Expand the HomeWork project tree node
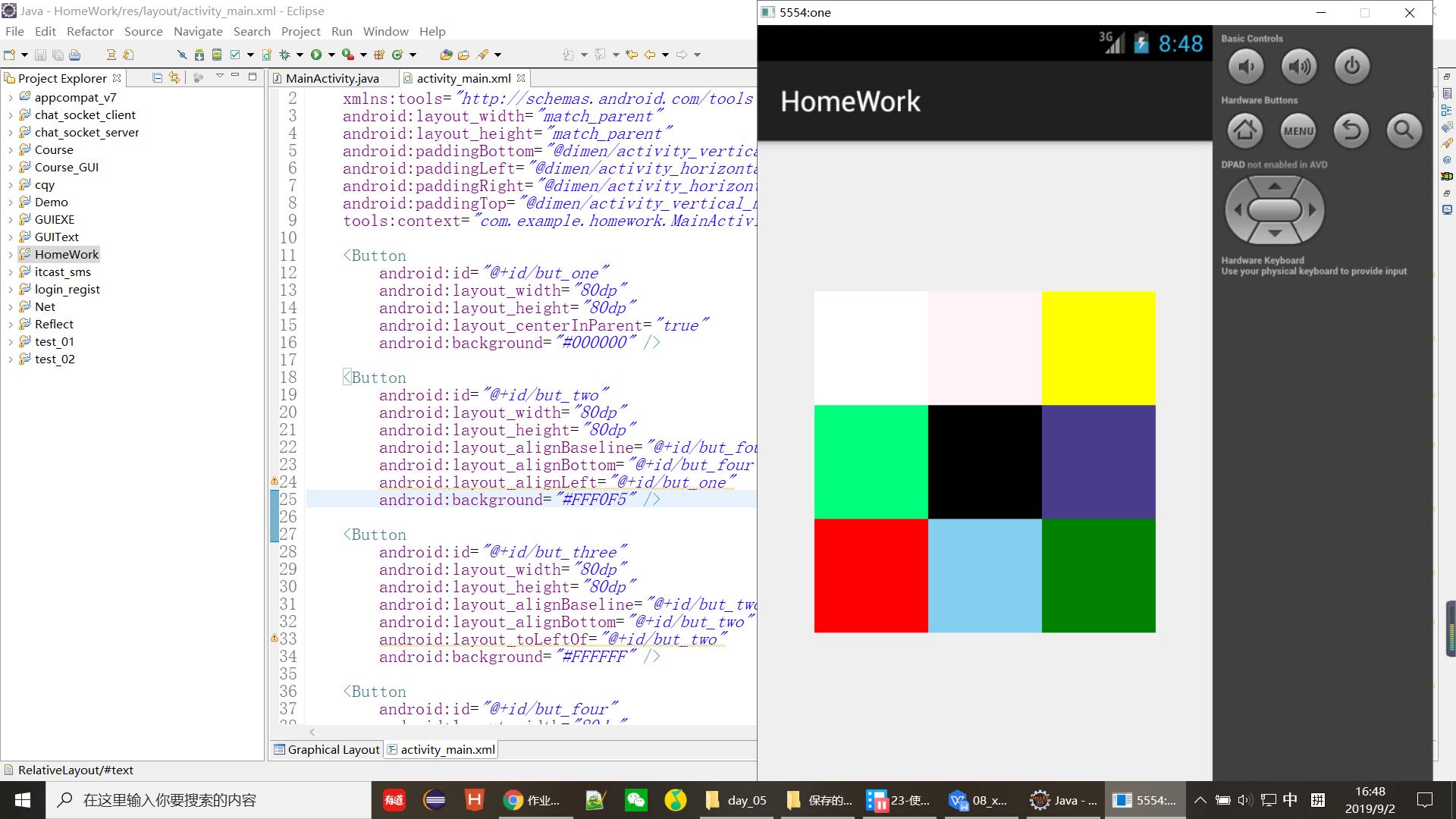1456x819 pixels. tap(10, 255)
